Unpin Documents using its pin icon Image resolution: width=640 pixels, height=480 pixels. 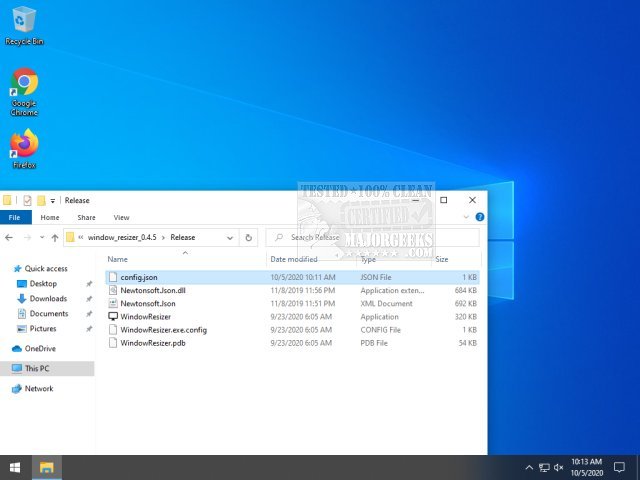point(89,314)
